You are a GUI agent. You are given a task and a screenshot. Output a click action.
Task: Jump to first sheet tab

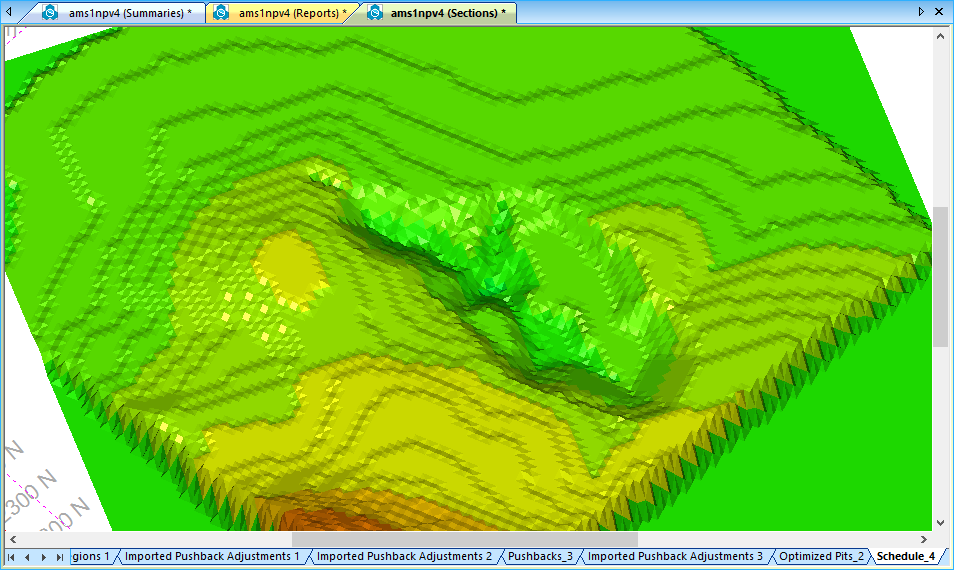click(11, 557)
